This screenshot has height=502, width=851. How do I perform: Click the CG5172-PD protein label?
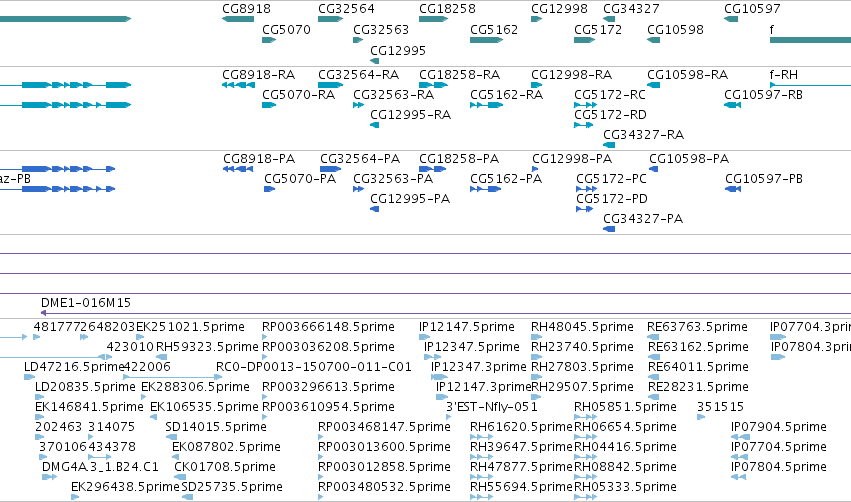612,199
